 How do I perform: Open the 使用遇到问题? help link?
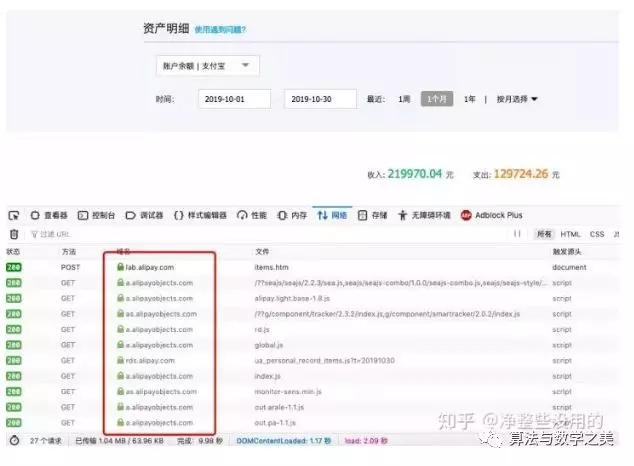point(220,30)
